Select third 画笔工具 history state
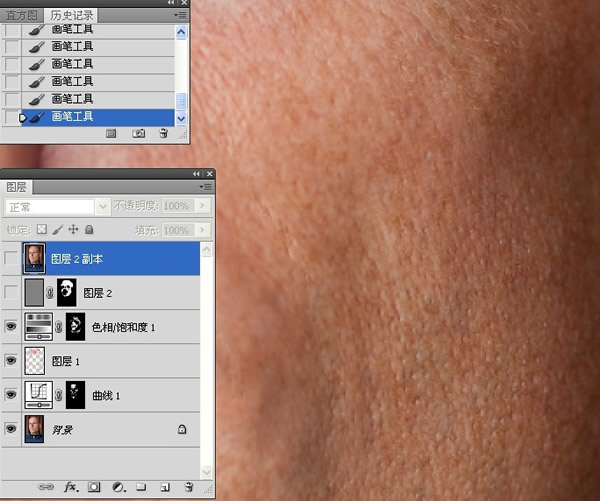 coord(98,64)
